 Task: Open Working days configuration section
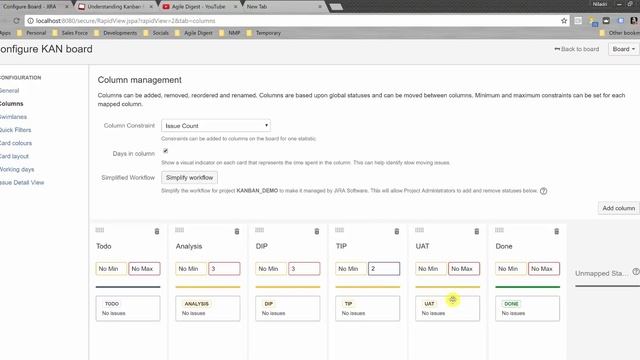pyautogui.click(x=17, y=169)
